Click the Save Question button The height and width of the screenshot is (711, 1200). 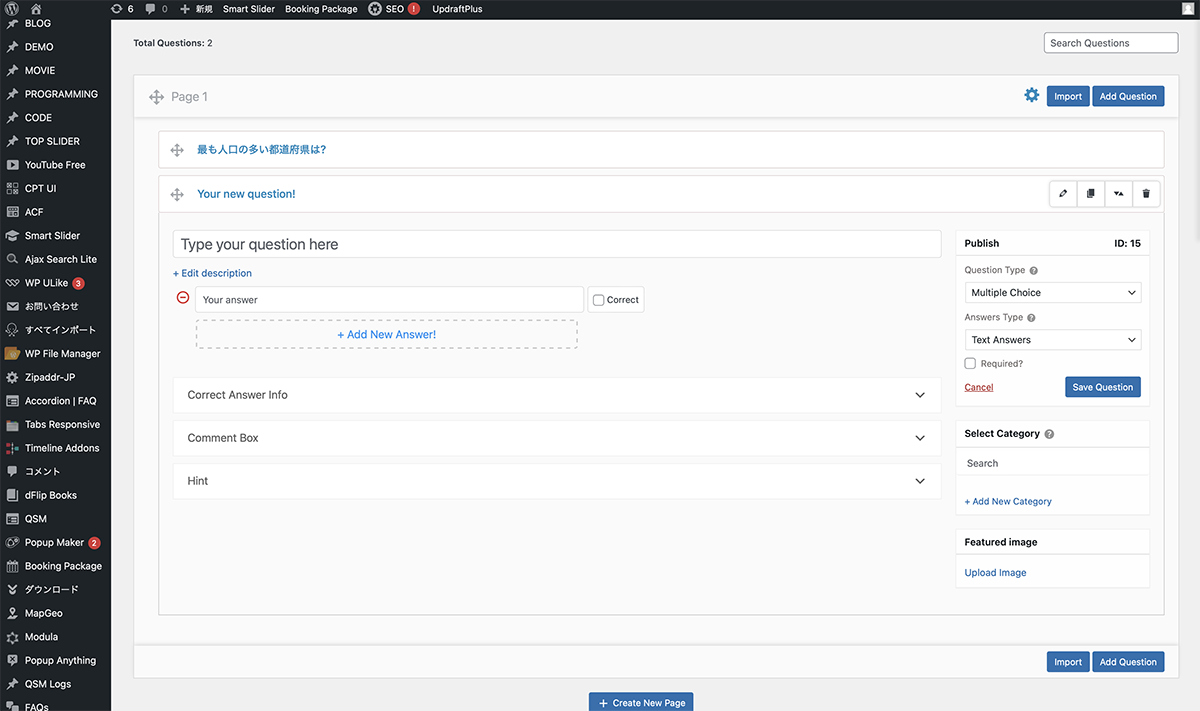[1102, 387]
